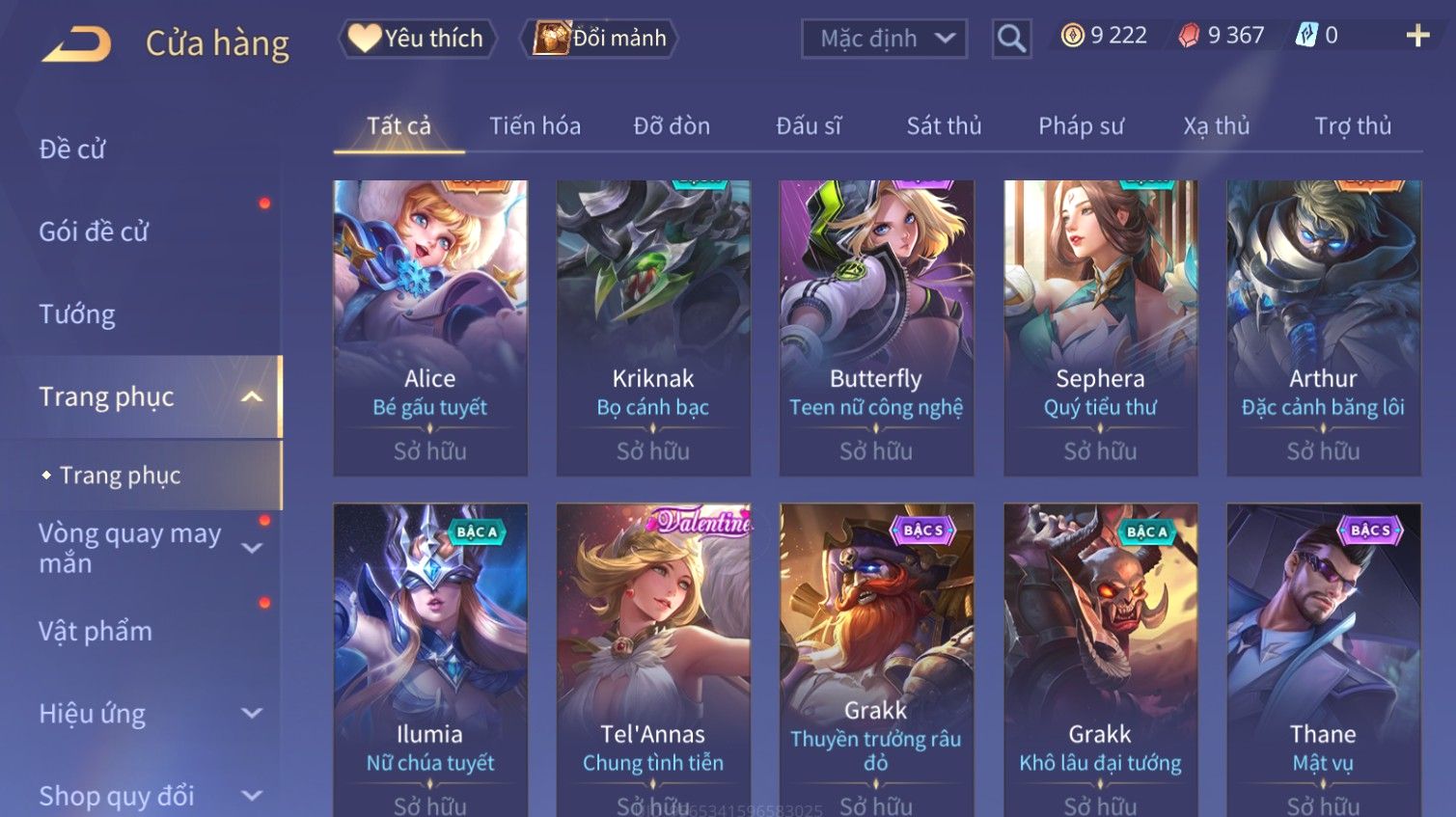The image size is (1456, 817).
Task: Go to Gói đề cử sidebar entry
Action: point(94,231)
